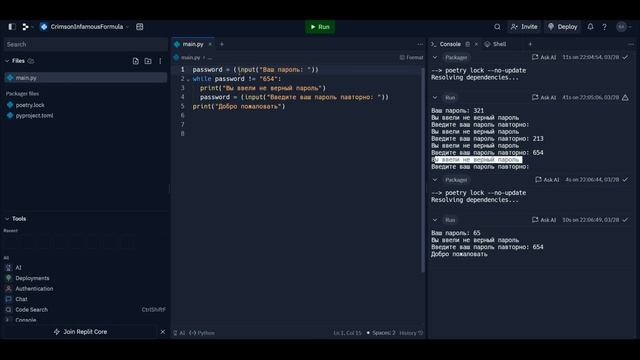Click the Deploy button
640x360 pixels.
[x=562, y=27]
